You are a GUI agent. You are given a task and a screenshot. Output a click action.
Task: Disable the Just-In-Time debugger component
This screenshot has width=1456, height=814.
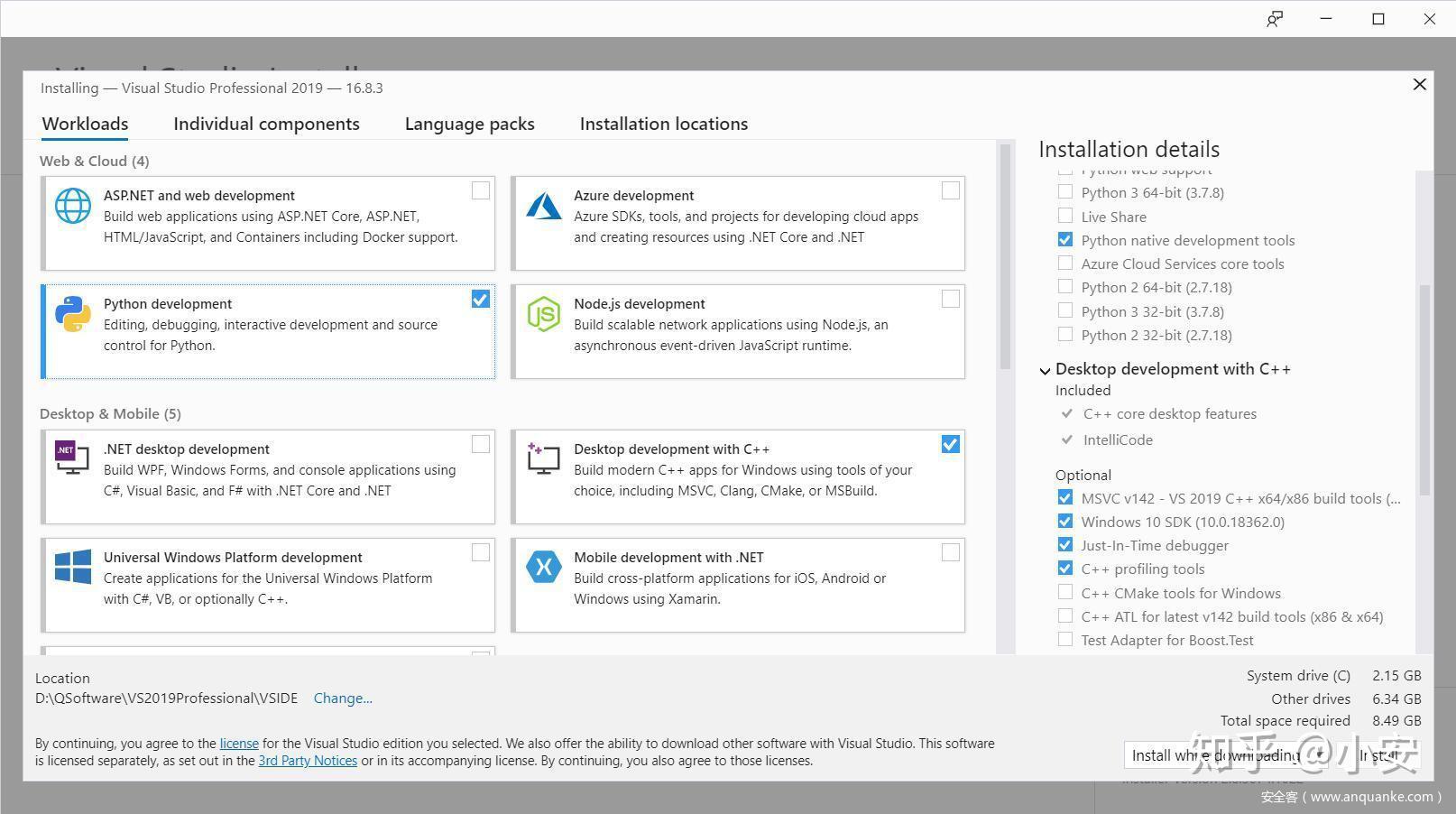coord(1065,545)
